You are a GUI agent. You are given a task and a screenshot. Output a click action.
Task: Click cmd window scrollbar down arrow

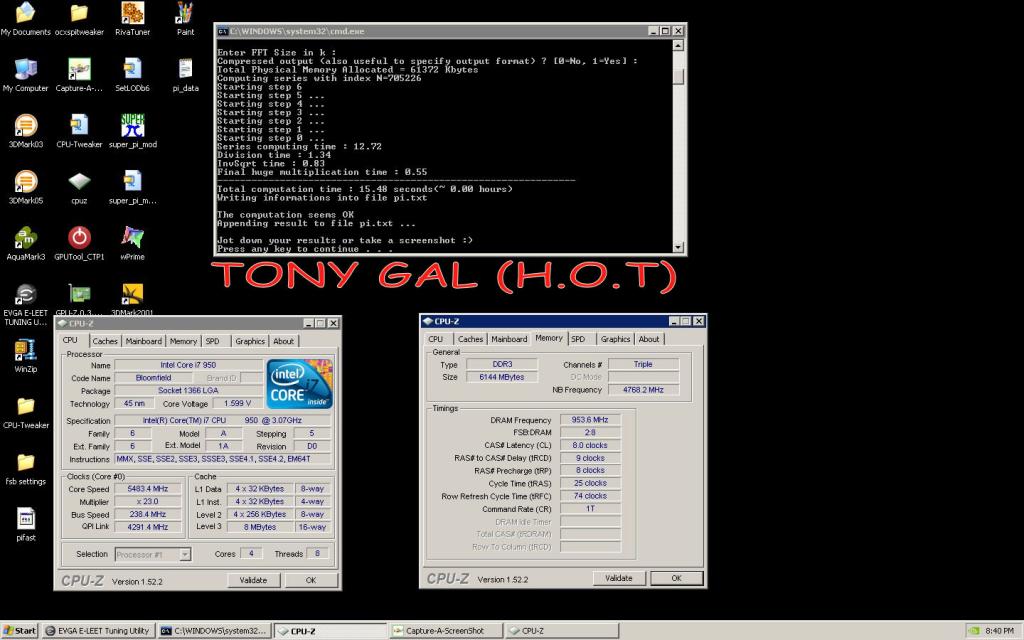[x=678, y=248]
